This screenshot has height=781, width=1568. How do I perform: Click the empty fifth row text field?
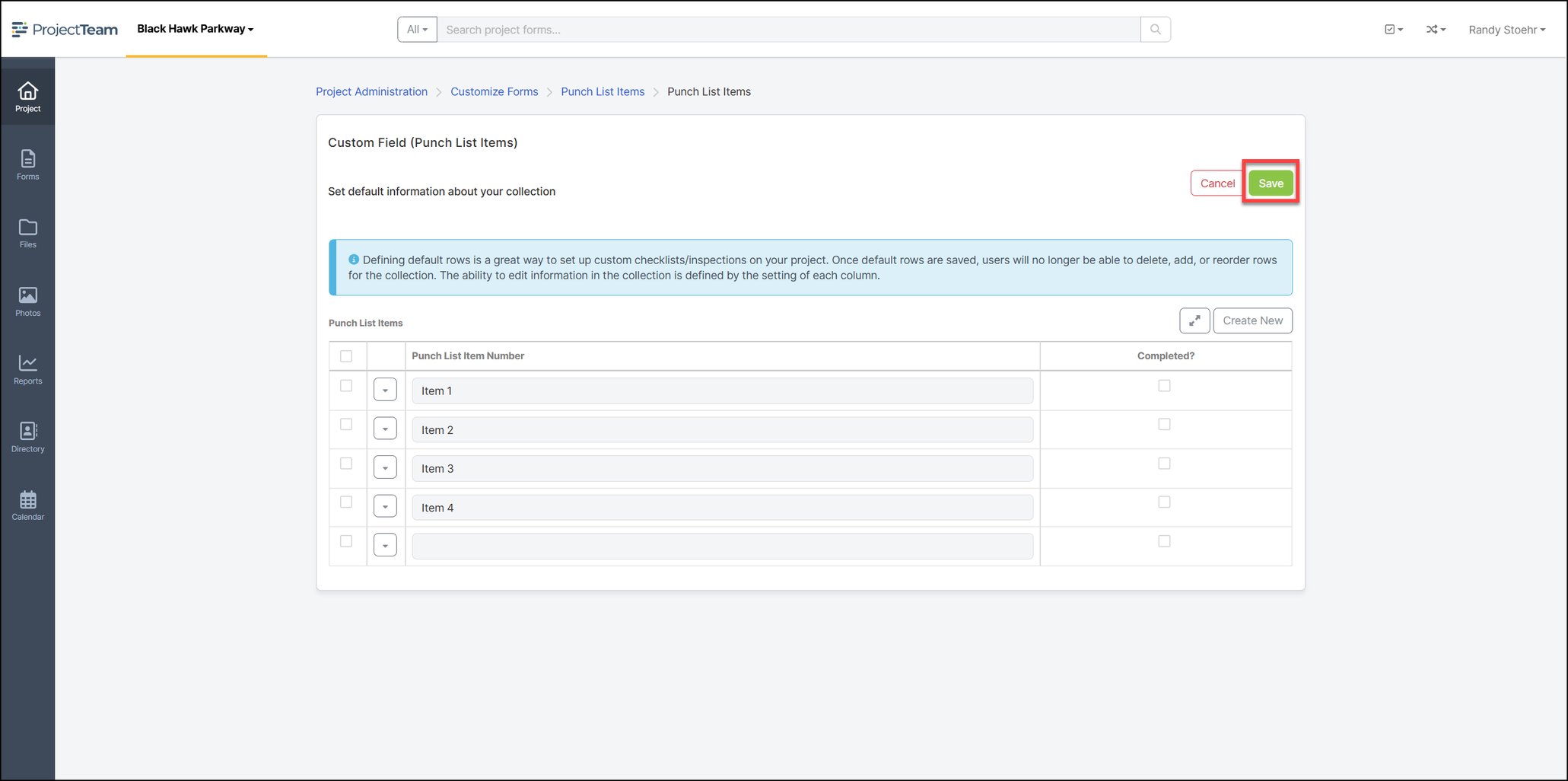[722, 546]
